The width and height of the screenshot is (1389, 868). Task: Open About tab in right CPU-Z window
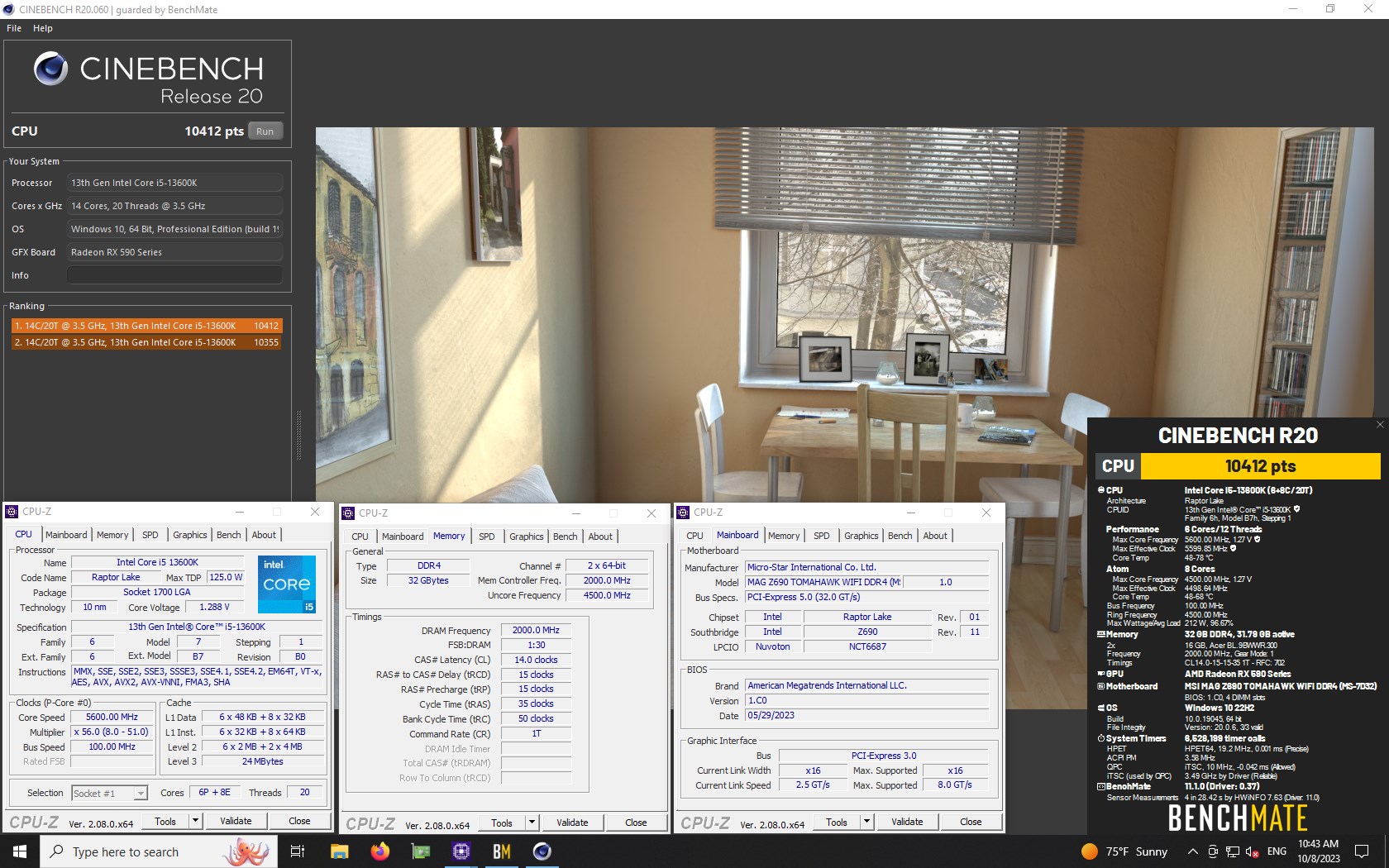click(935, 536)
